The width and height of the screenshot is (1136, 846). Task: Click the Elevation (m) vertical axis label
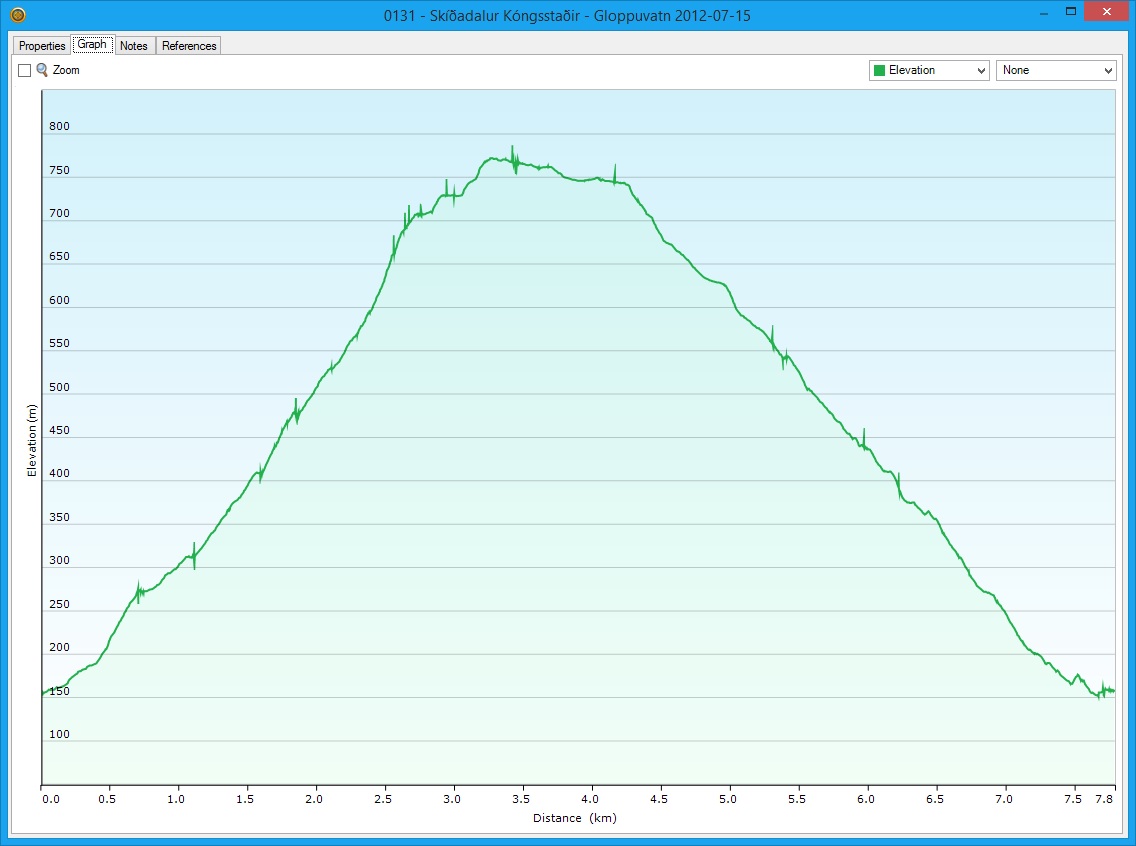tap(32, 438)
